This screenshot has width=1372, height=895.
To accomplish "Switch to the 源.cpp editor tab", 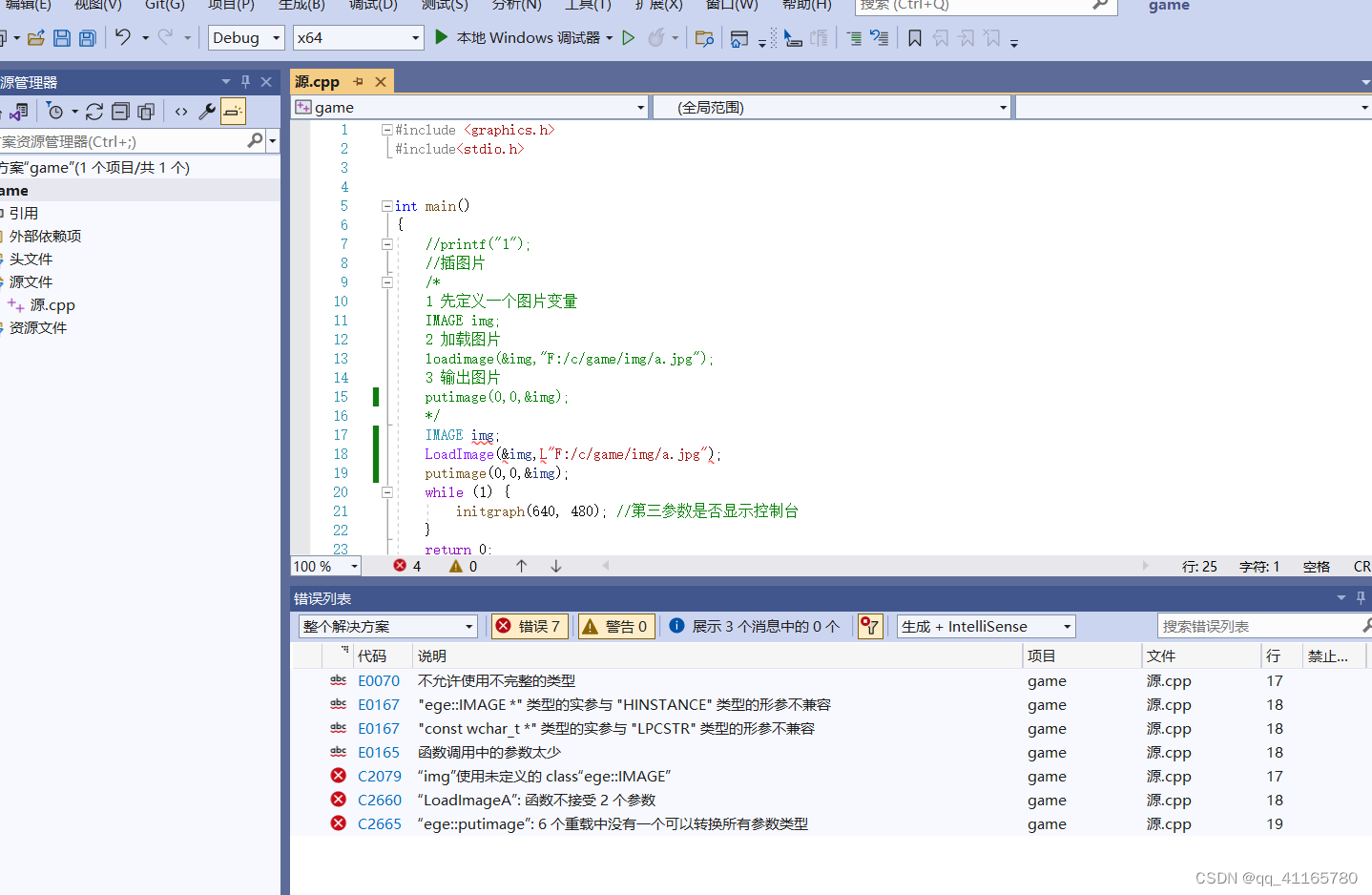I will [x=318, y=82].
